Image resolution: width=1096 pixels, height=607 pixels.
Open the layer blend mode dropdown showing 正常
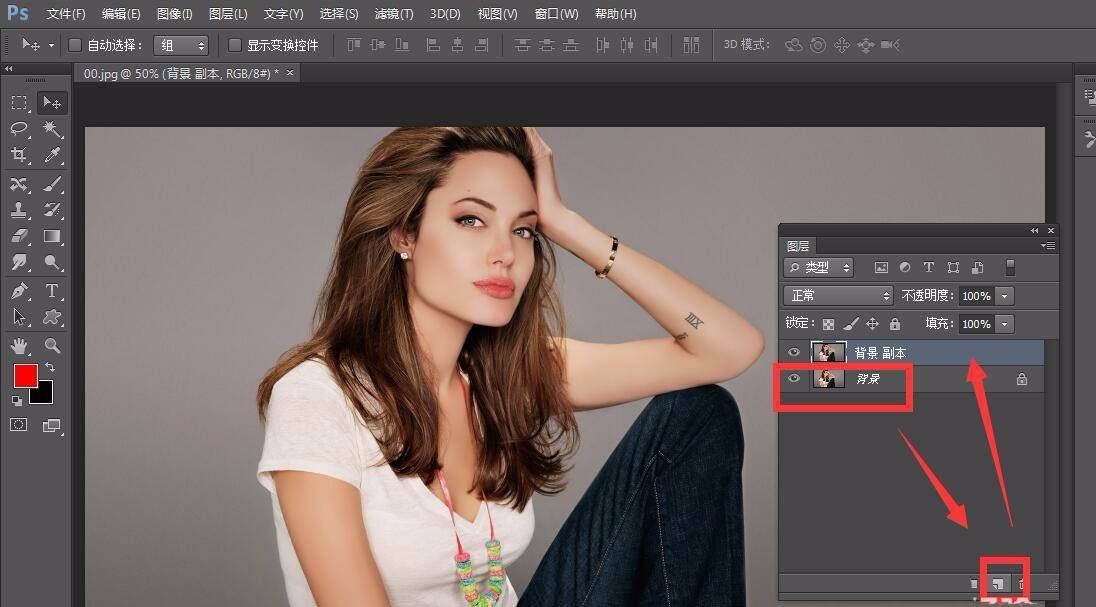point(838,296)
